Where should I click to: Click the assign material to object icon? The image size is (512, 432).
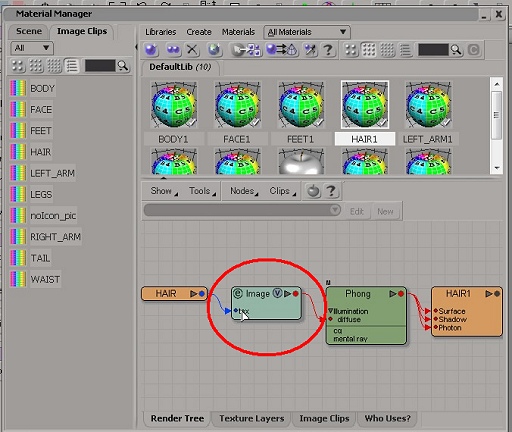tap(282, 50)
